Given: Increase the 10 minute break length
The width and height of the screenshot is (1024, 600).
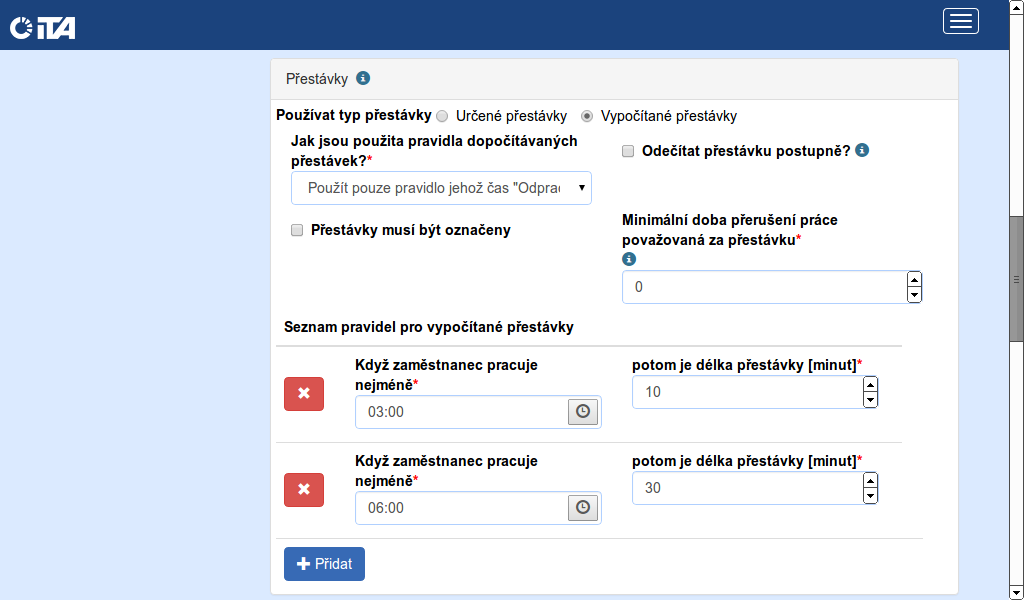Looking at the screenshot, I should 870,384.
